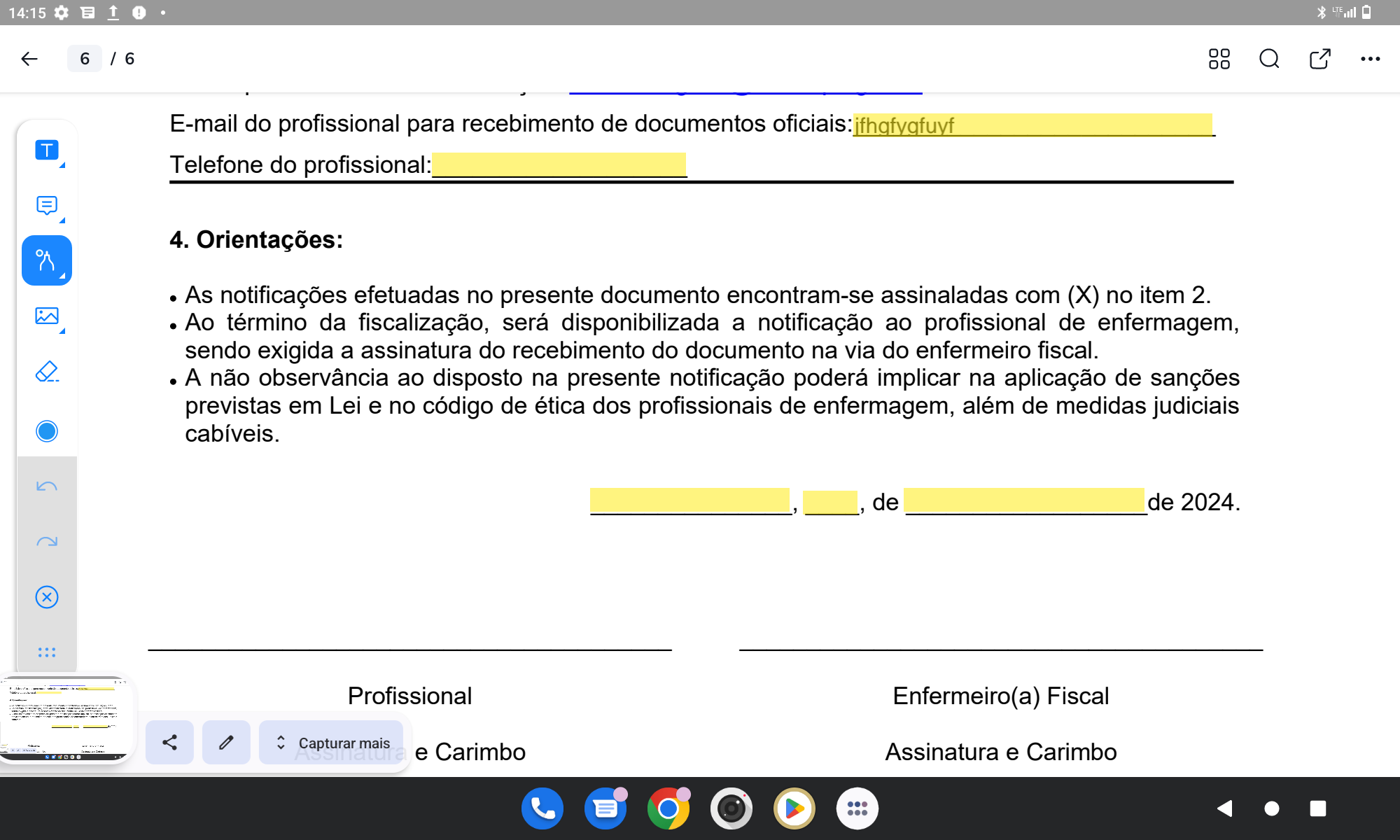Image resolution: width=1400 pixels, height=840 pixels.
Task: Select the Eraser tool
Action: click(x=47, y=371)
